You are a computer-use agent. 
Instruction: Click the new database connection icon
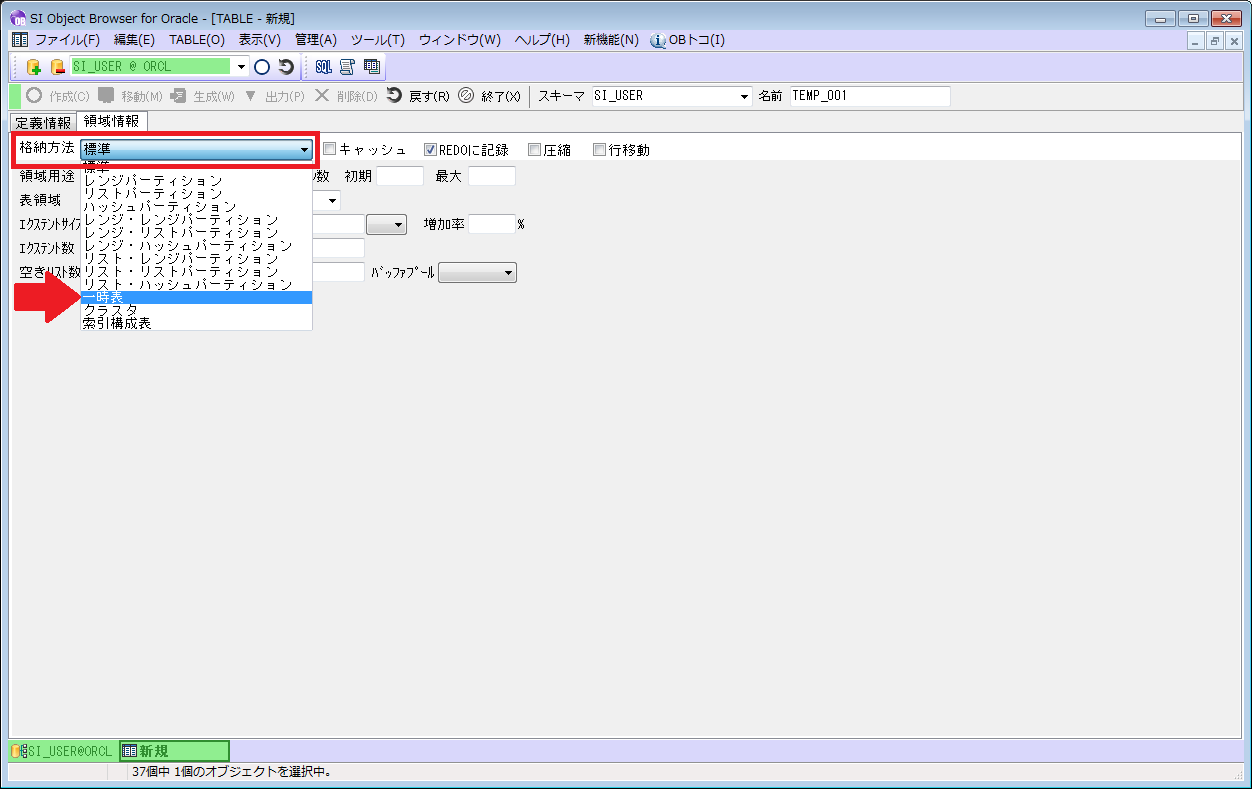pos(33,67)
